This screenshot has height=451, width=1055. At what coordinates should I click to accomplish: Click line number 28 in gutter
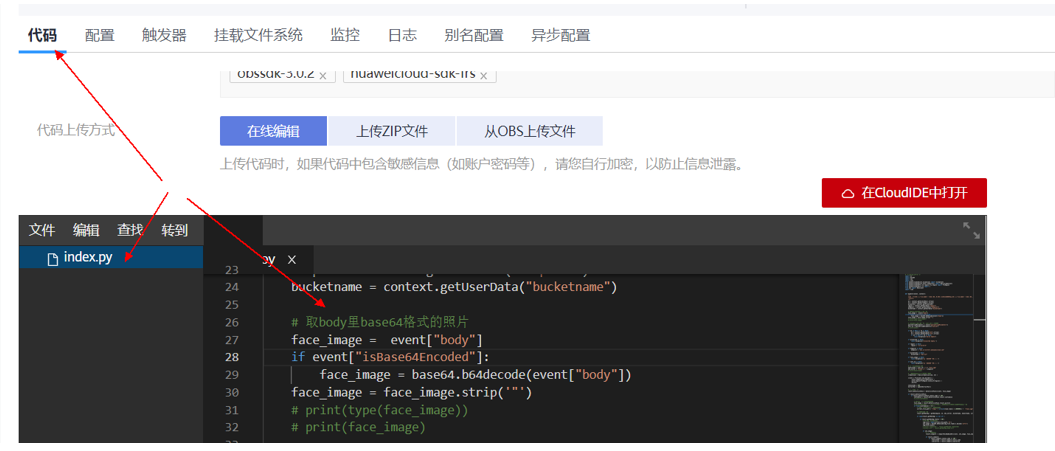click(231, 357)
